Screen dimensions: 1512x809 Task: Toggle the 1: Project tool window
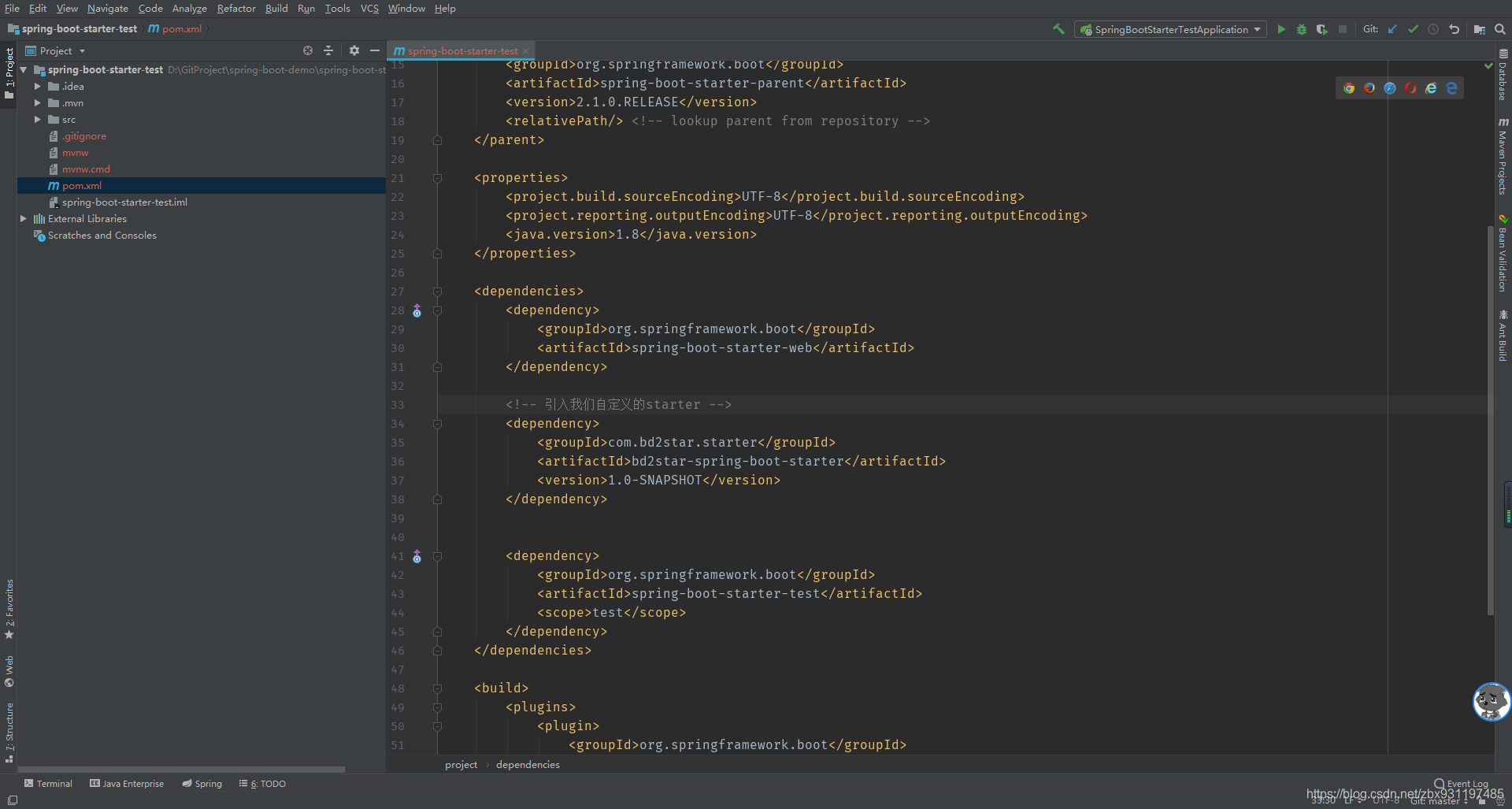pyautogui.click(x=9, y=74)
